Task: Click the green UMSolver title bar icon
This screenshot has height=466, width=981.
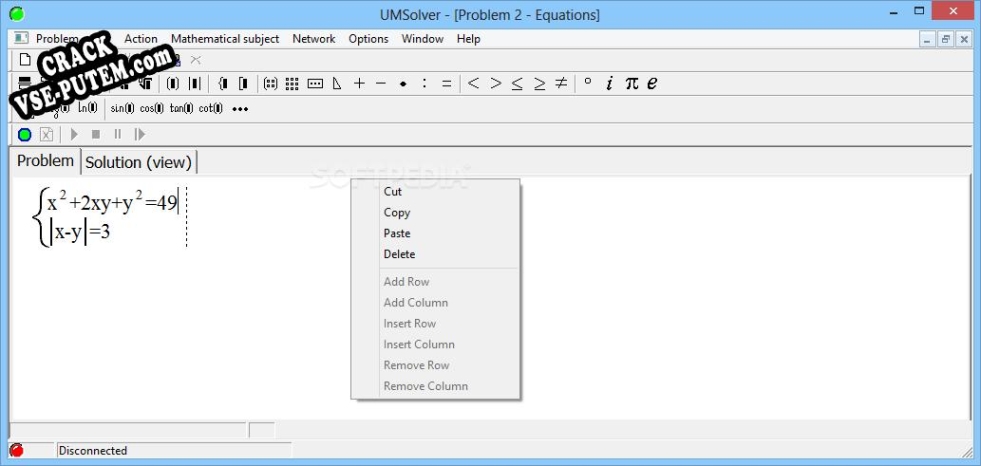Action: [x=17, y=14]
